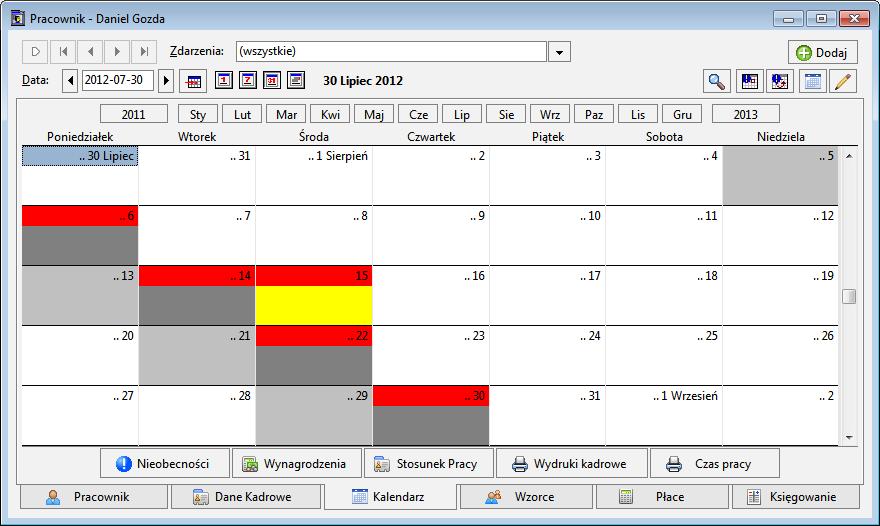Image resolution: width=880 pixels, height=526 pixels.
Task: Switch to Kalendarz tab
Action: click(391, 496)
